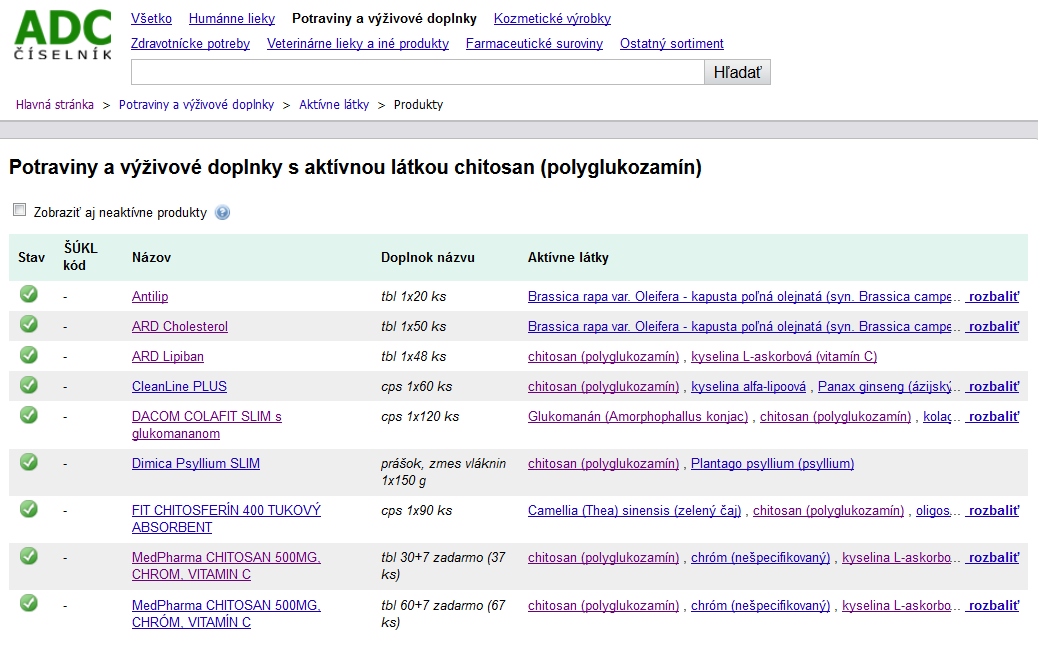Expand DACOM COLAFIT SLIM substances with rozbaliť
Viewport: 1038px width, 646px height.
(992, 416)
